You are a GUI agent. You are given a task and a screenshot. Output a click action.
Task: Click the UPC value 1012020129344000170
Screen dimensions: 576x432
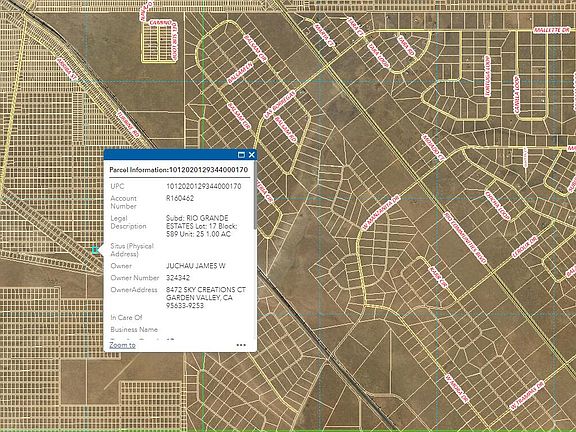[204, 186]
